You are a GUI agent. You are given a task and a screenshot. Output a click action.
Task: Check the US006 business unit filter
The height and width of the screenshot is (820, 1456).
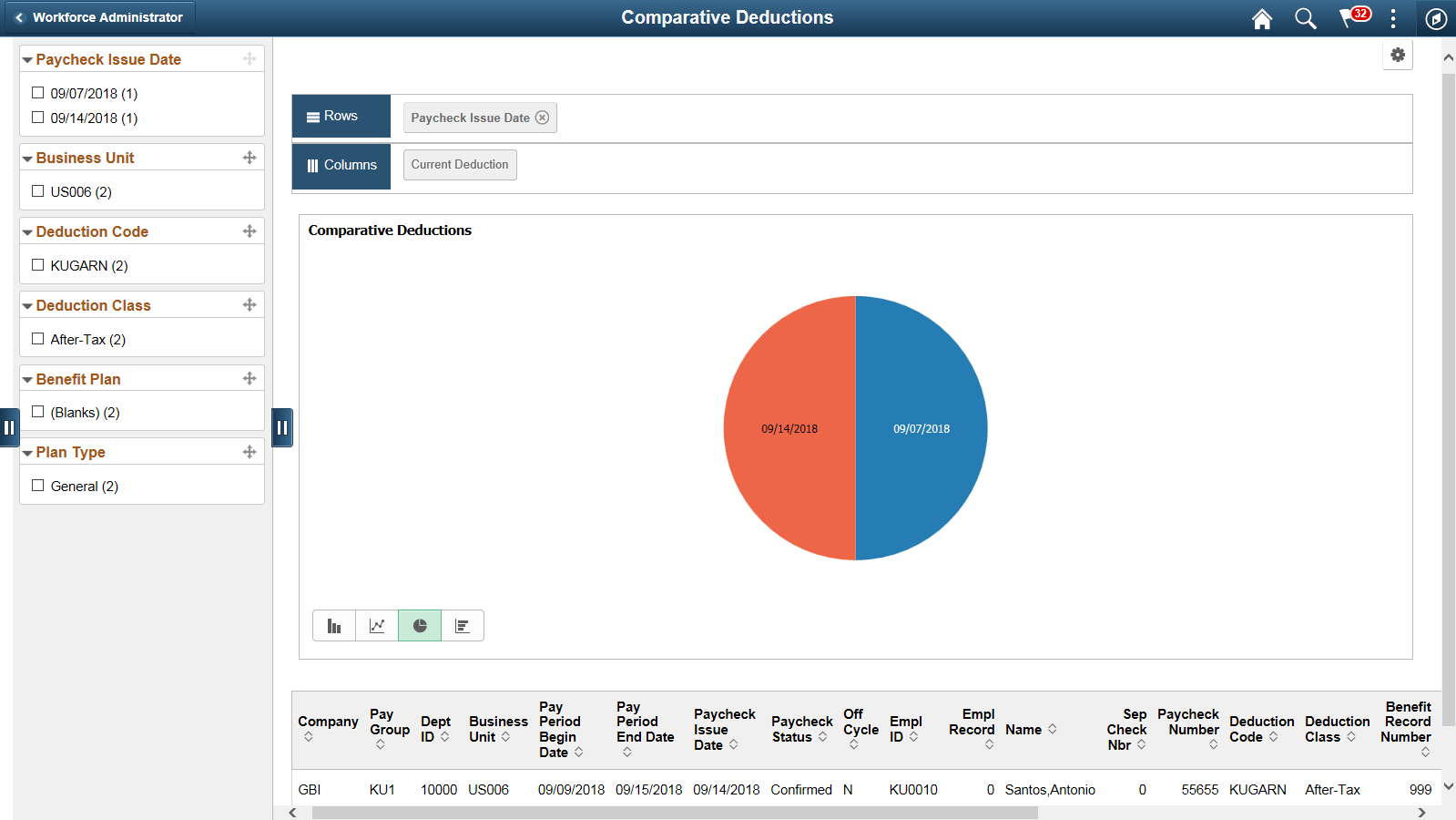click(38, 191)
